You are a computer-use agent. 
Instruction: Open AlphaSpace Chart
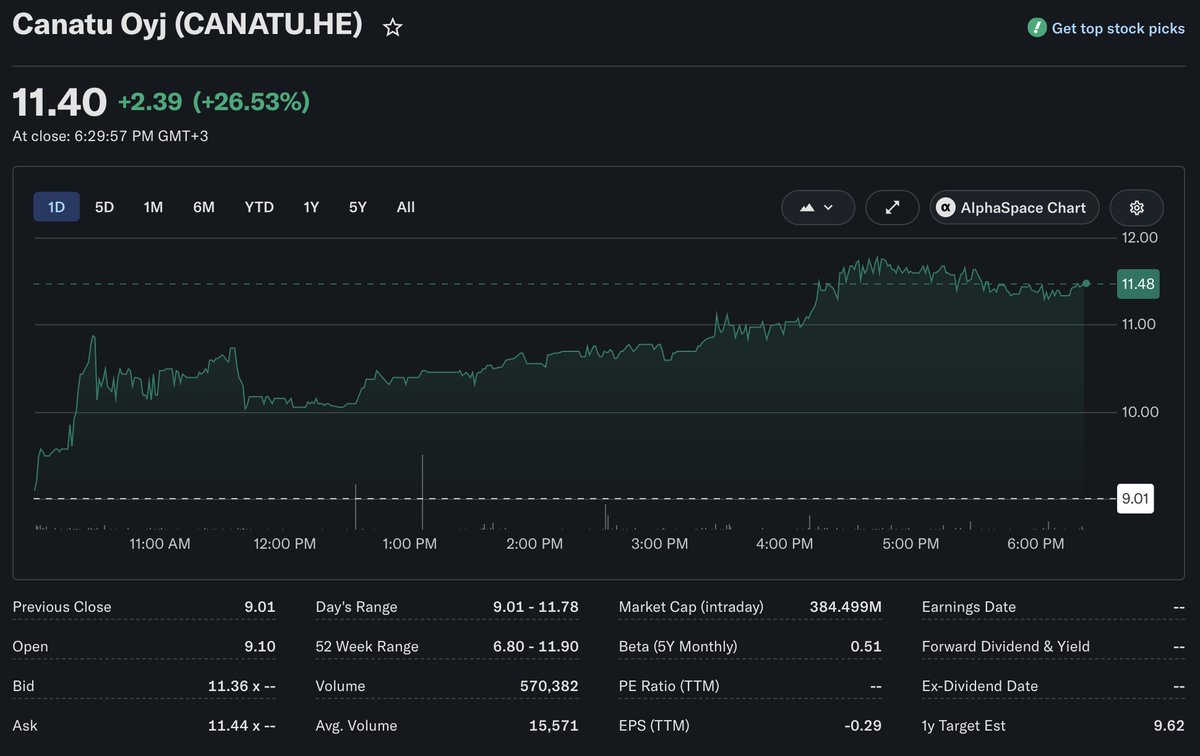(1015, 208)
